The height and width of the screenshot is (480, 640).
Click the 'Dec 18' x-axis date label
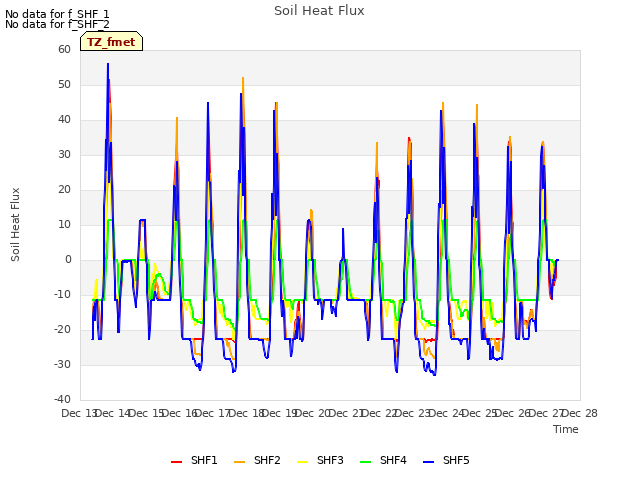(246, 413)
